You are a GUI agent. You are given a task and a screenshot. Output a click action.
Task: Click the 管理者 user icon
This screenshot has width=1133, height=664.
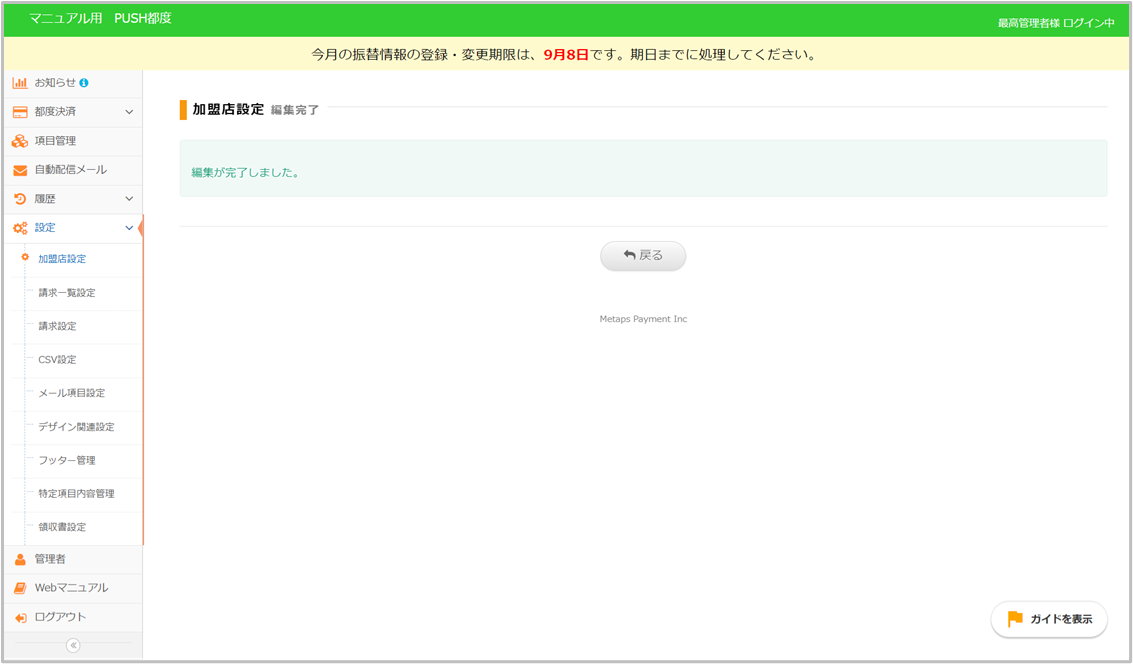[20, 559]
